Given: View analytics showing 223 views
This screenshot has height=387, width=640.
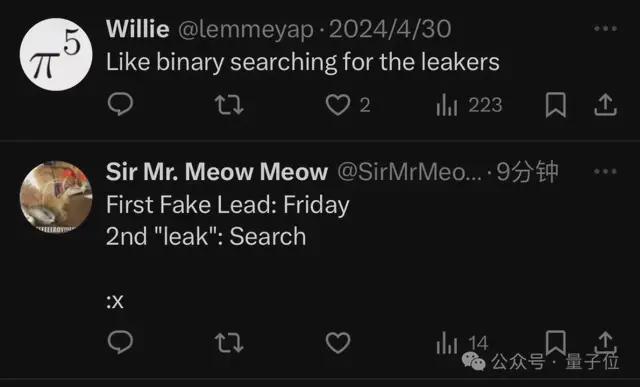Looking at the screenshot, I should click(x=469, y=105).
